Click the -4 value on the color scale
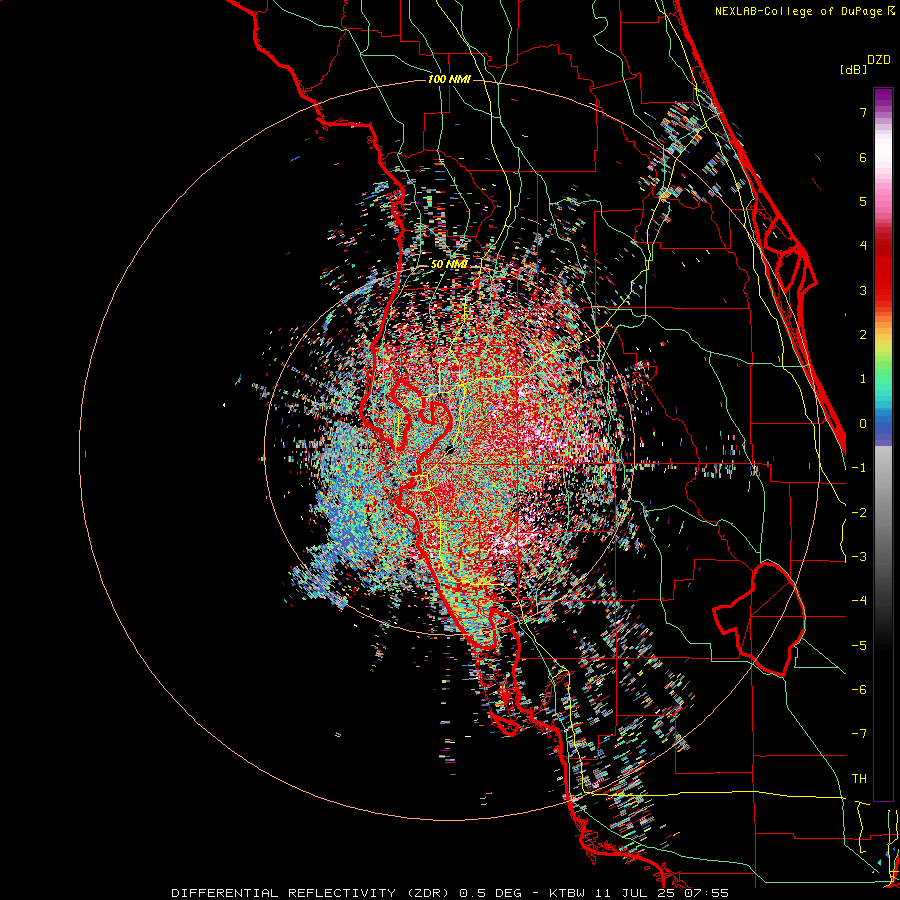Viewport: 900px width, 900px height. click(859, 601)
